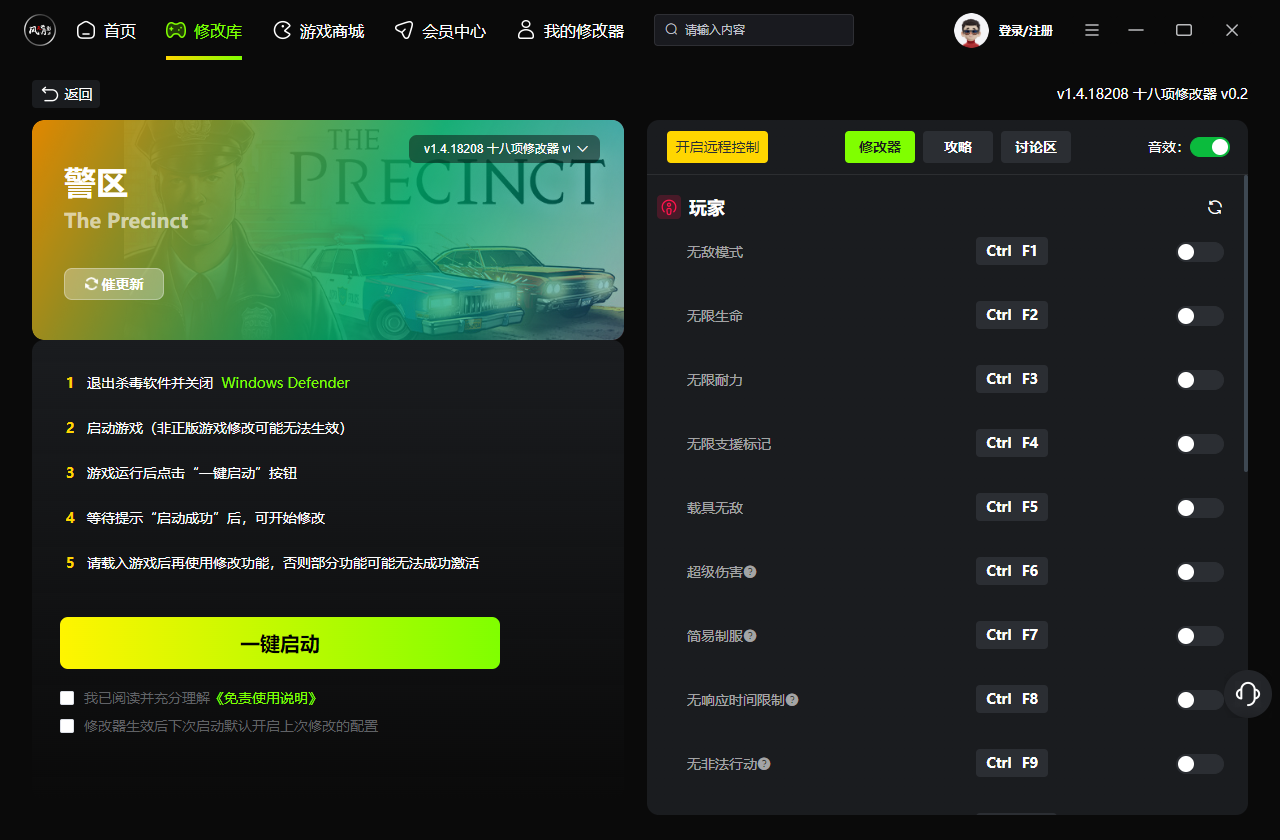1280x840 pixels.
Task: Enable 载具无敌 toggle
Action: (x=1200, y=508)
